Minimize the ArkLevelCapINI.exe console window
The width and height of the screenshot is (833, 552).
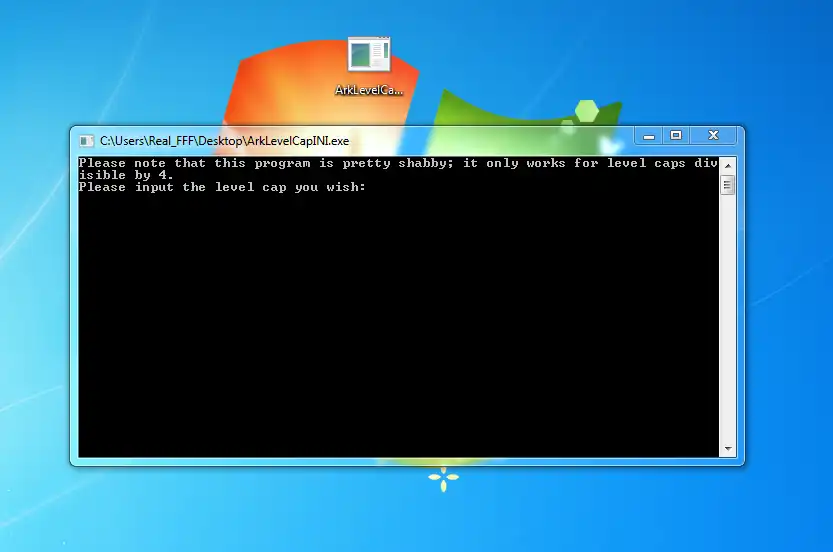click(x=649, y=136)
